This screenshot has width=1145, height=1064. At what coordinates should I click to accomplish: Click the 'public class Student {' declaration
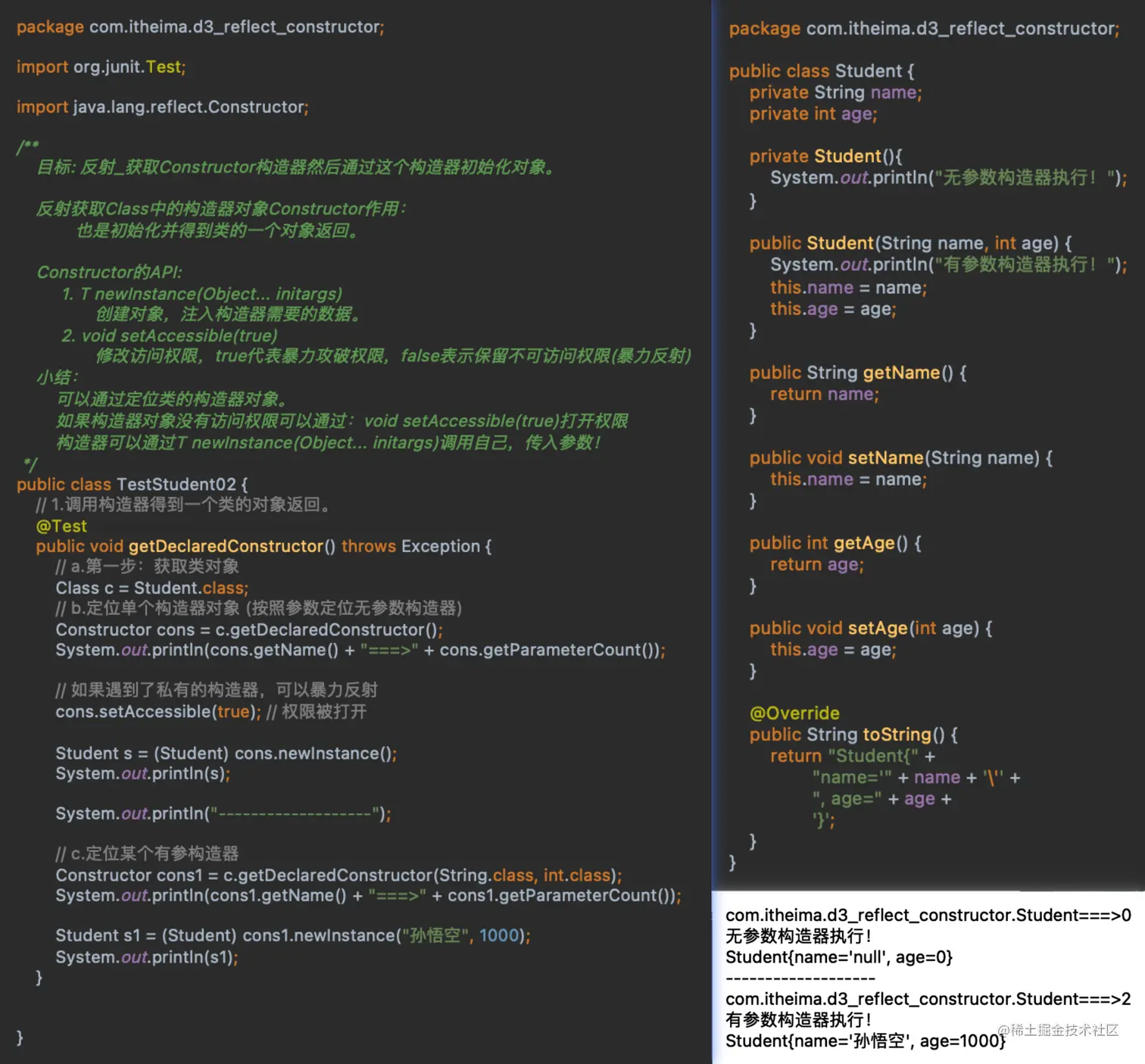[x=822, y=71]
